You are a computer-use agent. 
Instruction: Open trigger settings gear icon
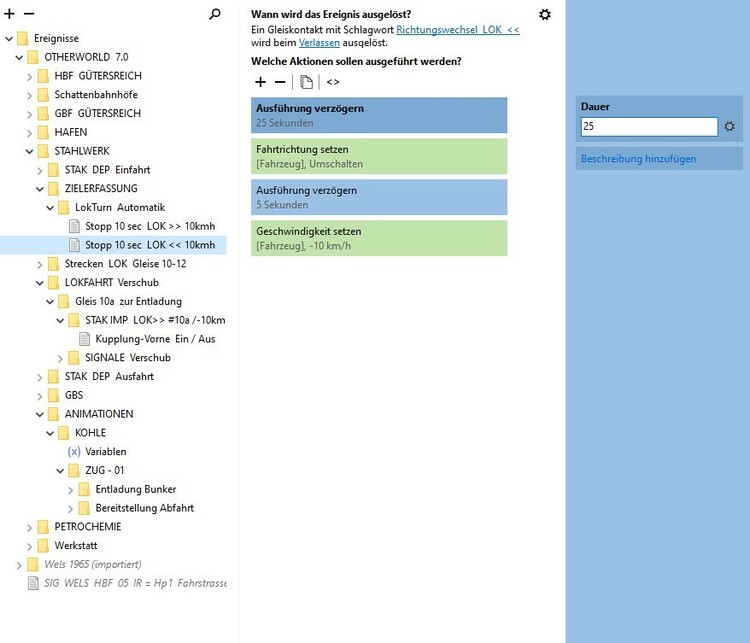pos(544,14)
